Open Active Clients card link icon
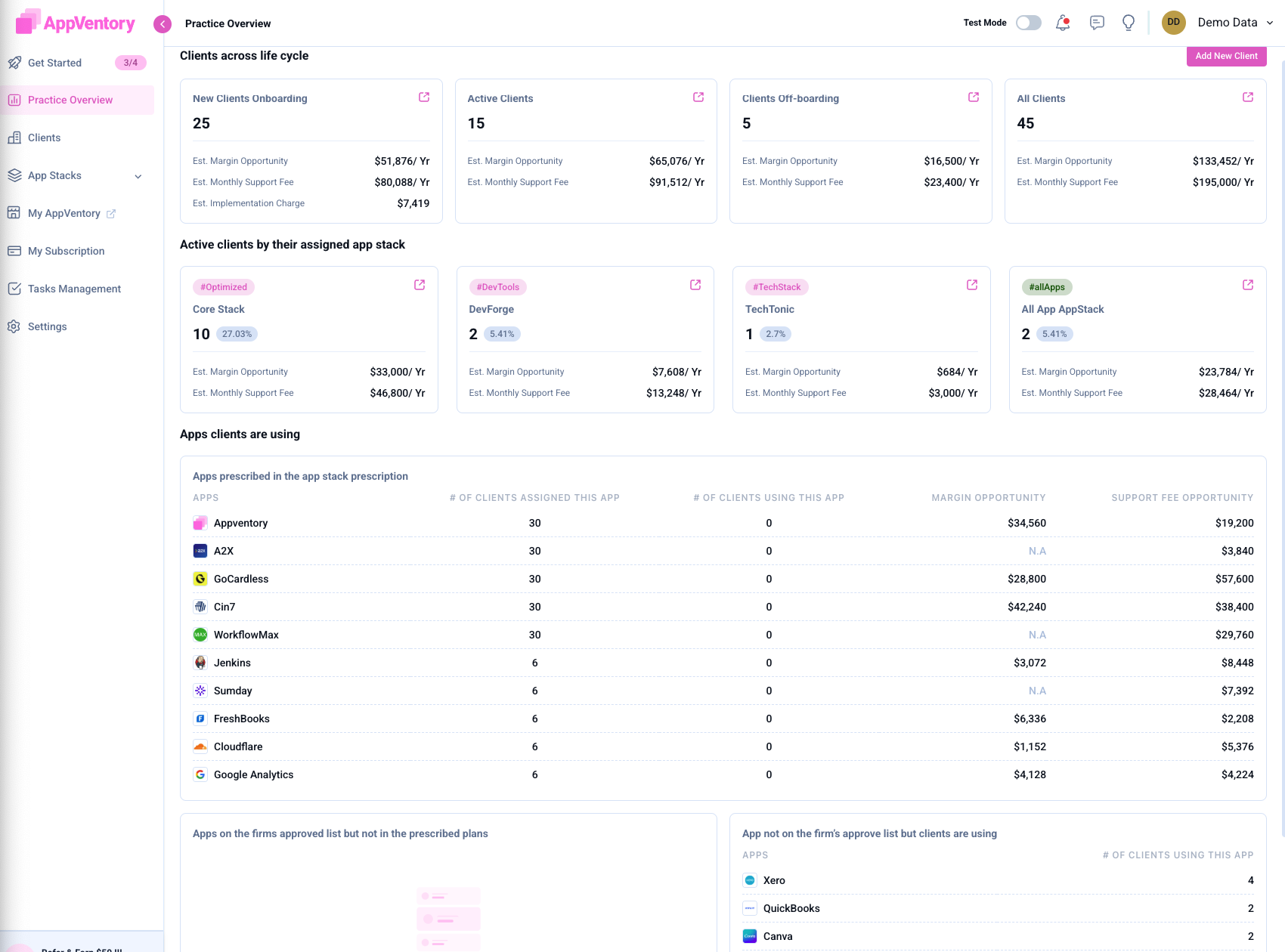The width and height of the screenshot is (1285, 952). (698, 97)
